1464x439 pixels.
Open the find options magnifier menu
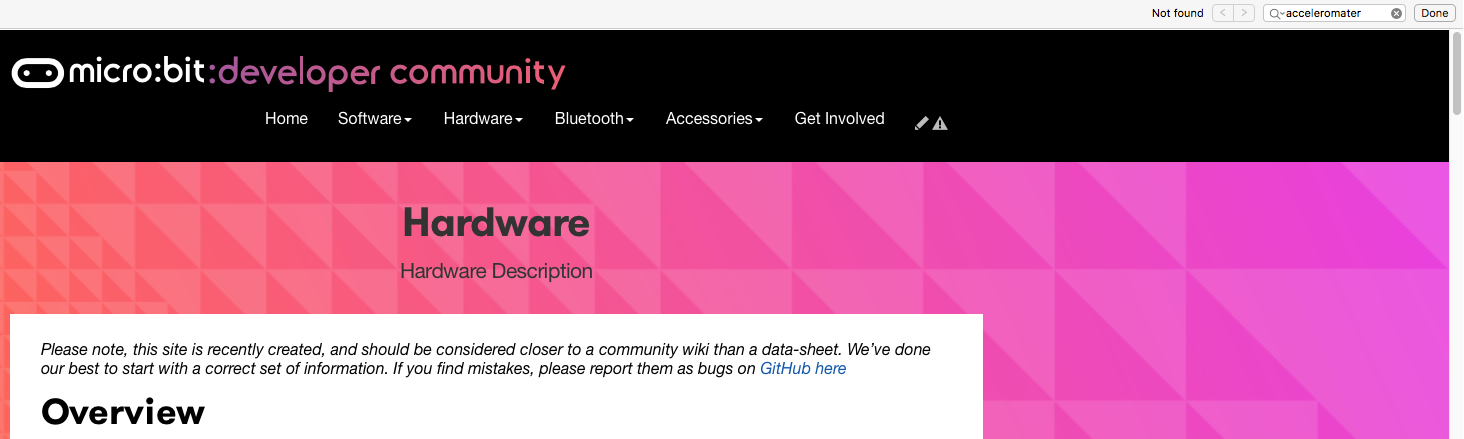pyautogui.click(x=1277, y=13)
